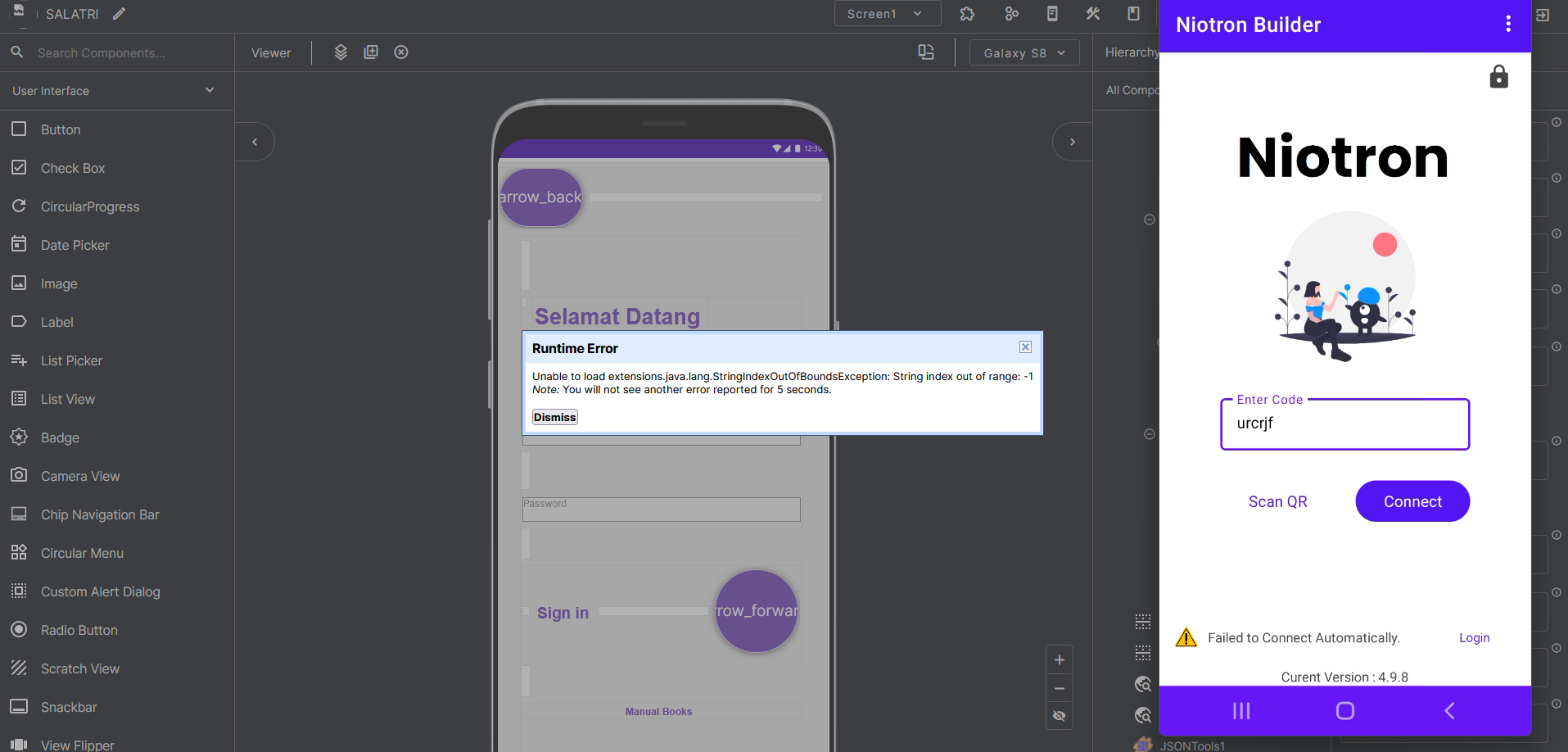The width and height of the screenshot is (1568, 752).
Task: Zoom in with the plus button
Action: click(x=1060, y=660)
